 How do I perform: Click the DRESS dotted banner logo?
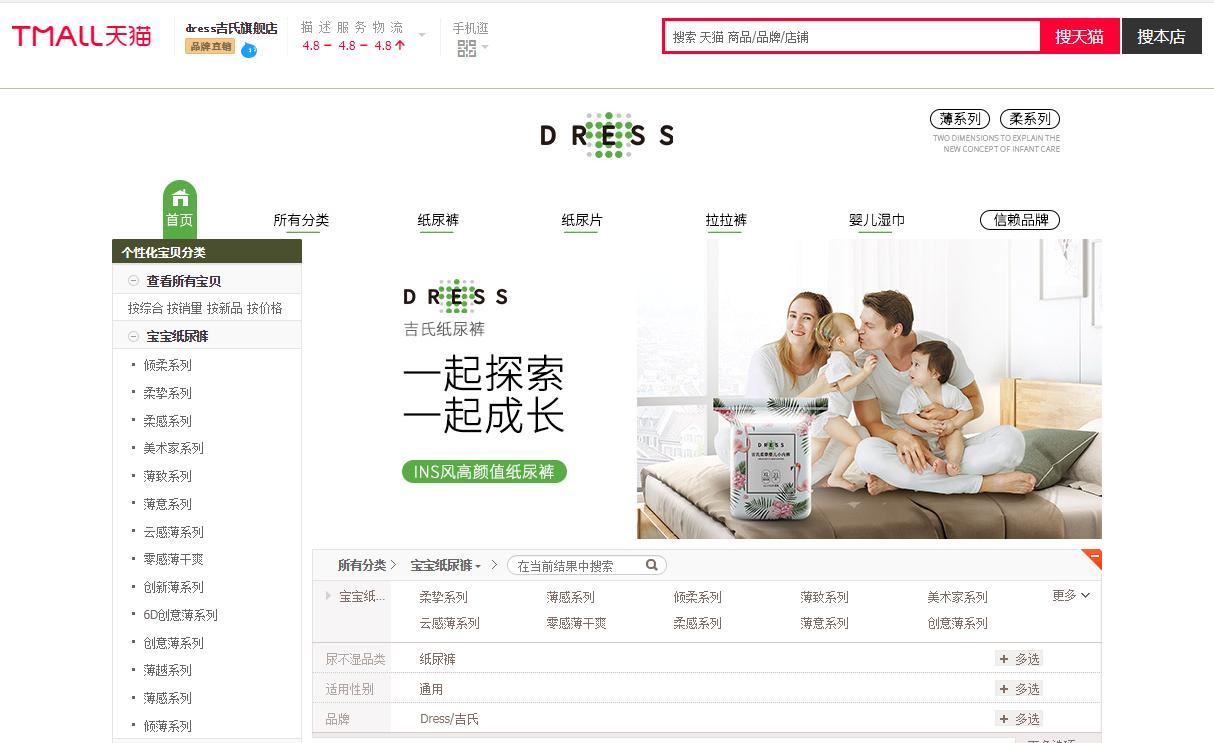(606, 135)
